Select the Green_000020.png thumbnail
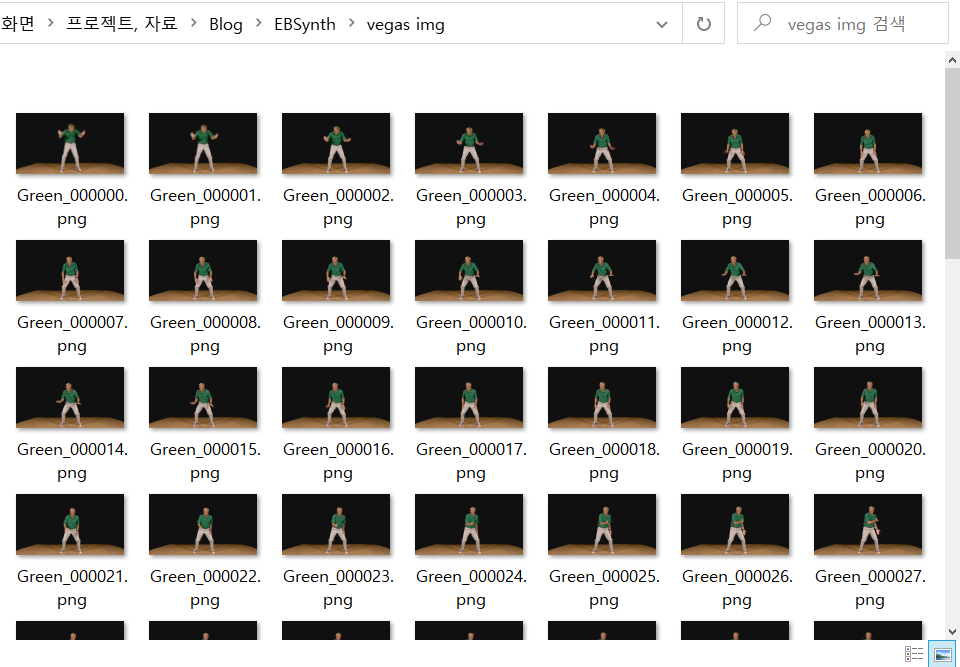Viewport: 960px width, 667px height. [x=868, y=398]
